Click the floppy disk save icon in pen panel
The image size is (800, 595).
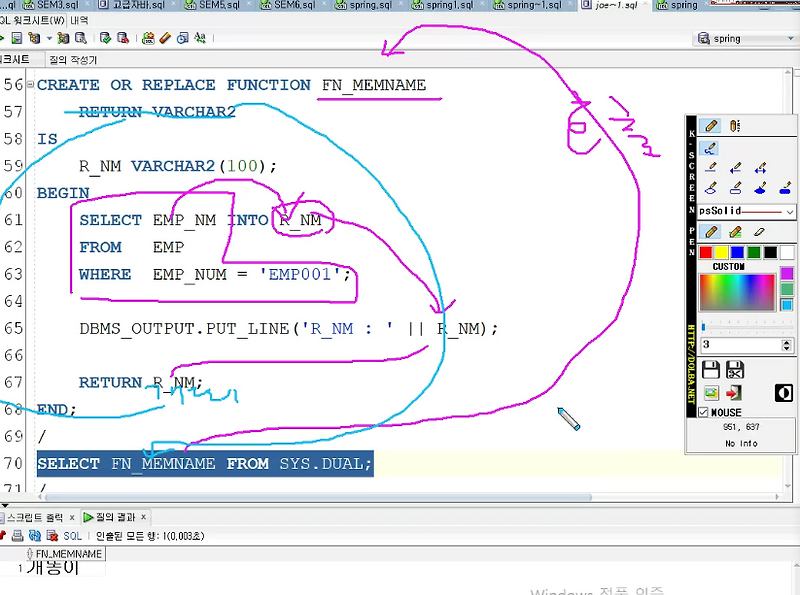click(710, 367)
